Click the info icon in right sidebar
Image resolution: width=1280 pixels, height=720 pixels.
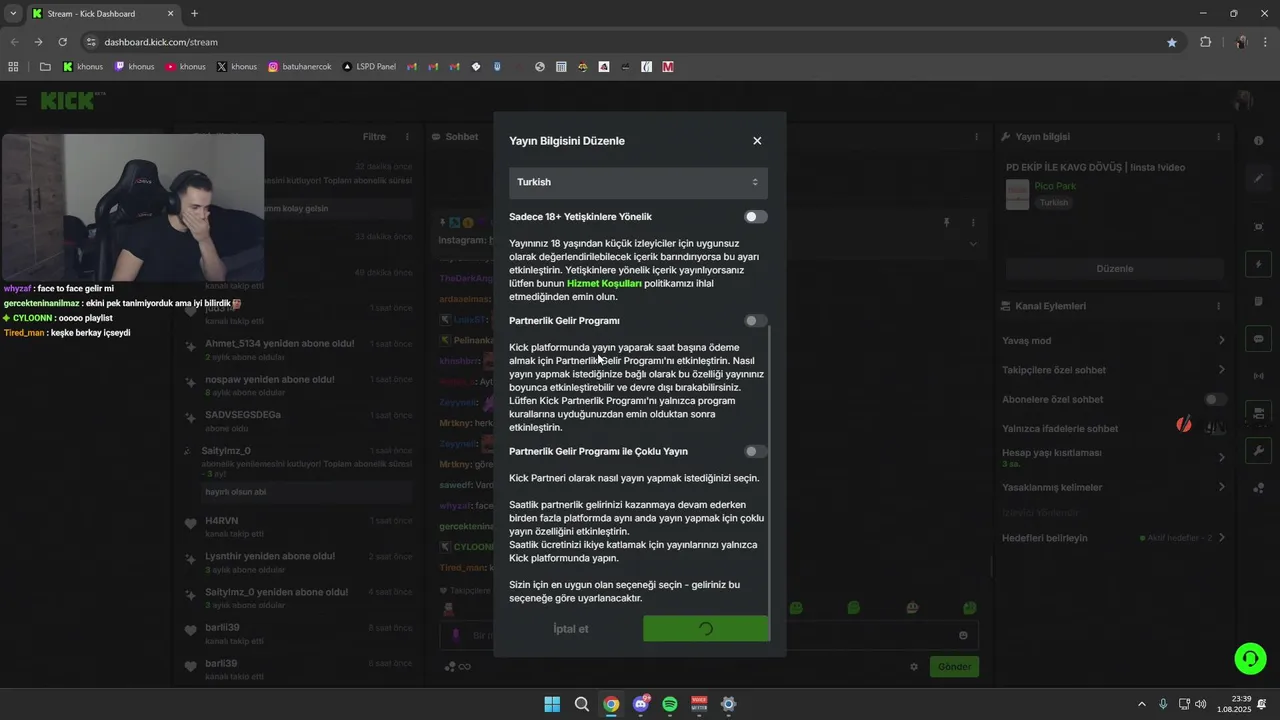click(x=1258, y=141)
